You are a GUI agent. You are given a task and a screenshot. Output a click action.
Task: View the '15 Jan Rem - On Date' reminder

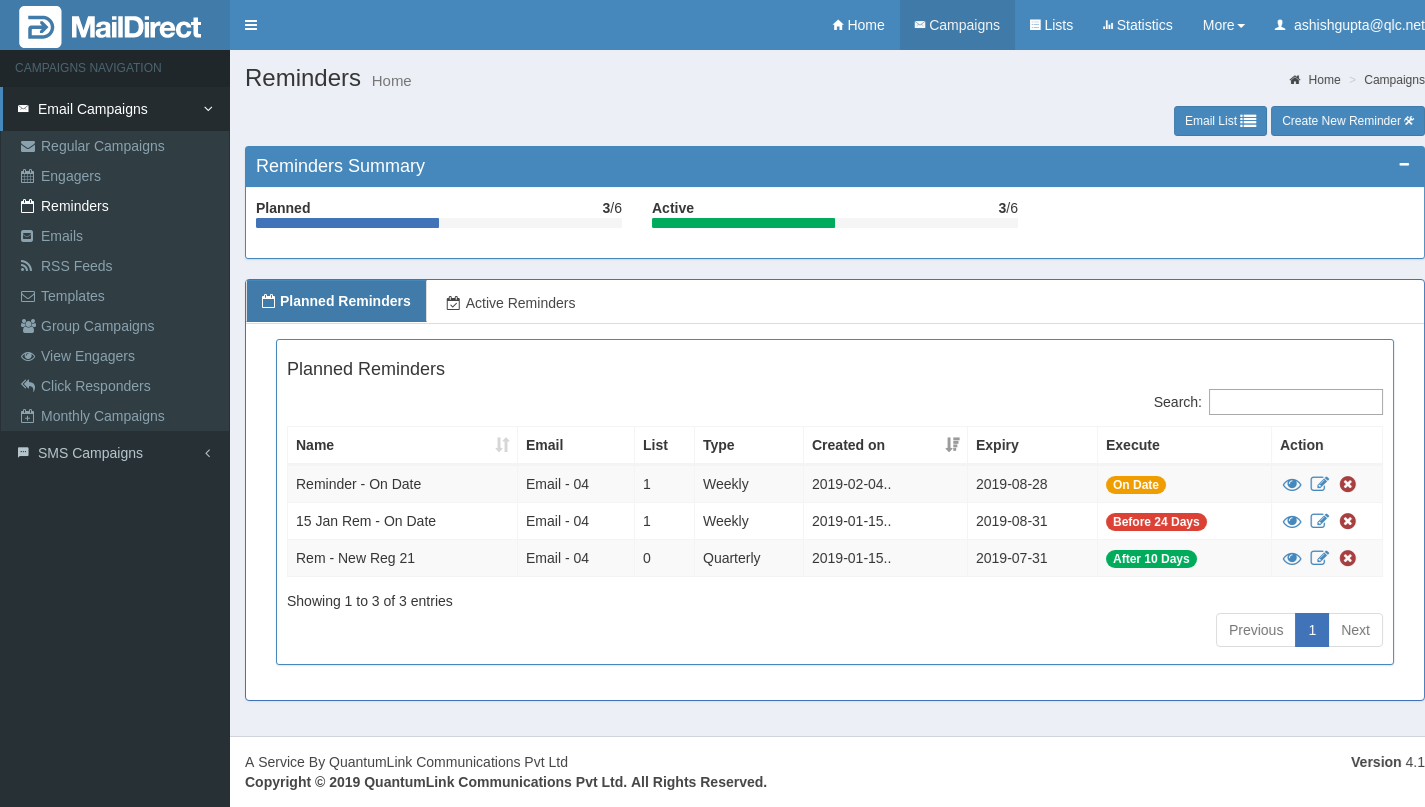pyautogui.click(x=1292, y=522)
